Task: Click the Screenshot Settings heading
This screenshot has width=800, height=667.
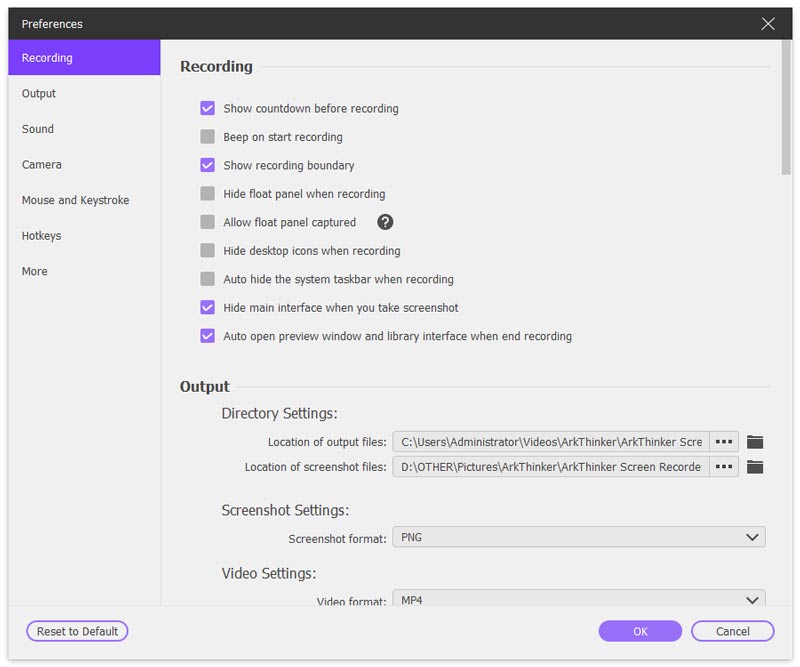Action: click(285, 510)
